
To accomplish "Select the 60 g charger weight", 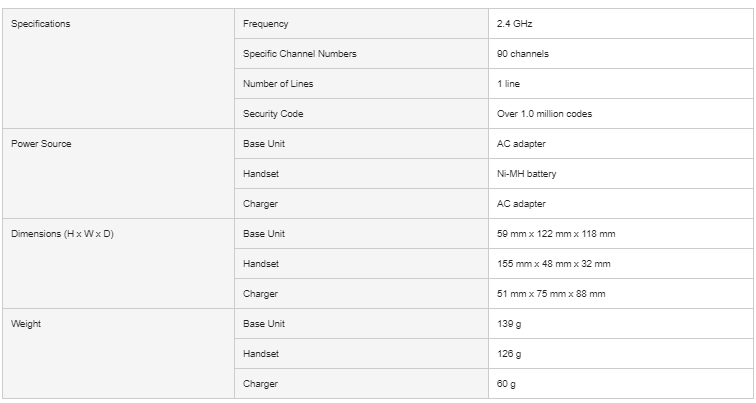I will point(507,384).
